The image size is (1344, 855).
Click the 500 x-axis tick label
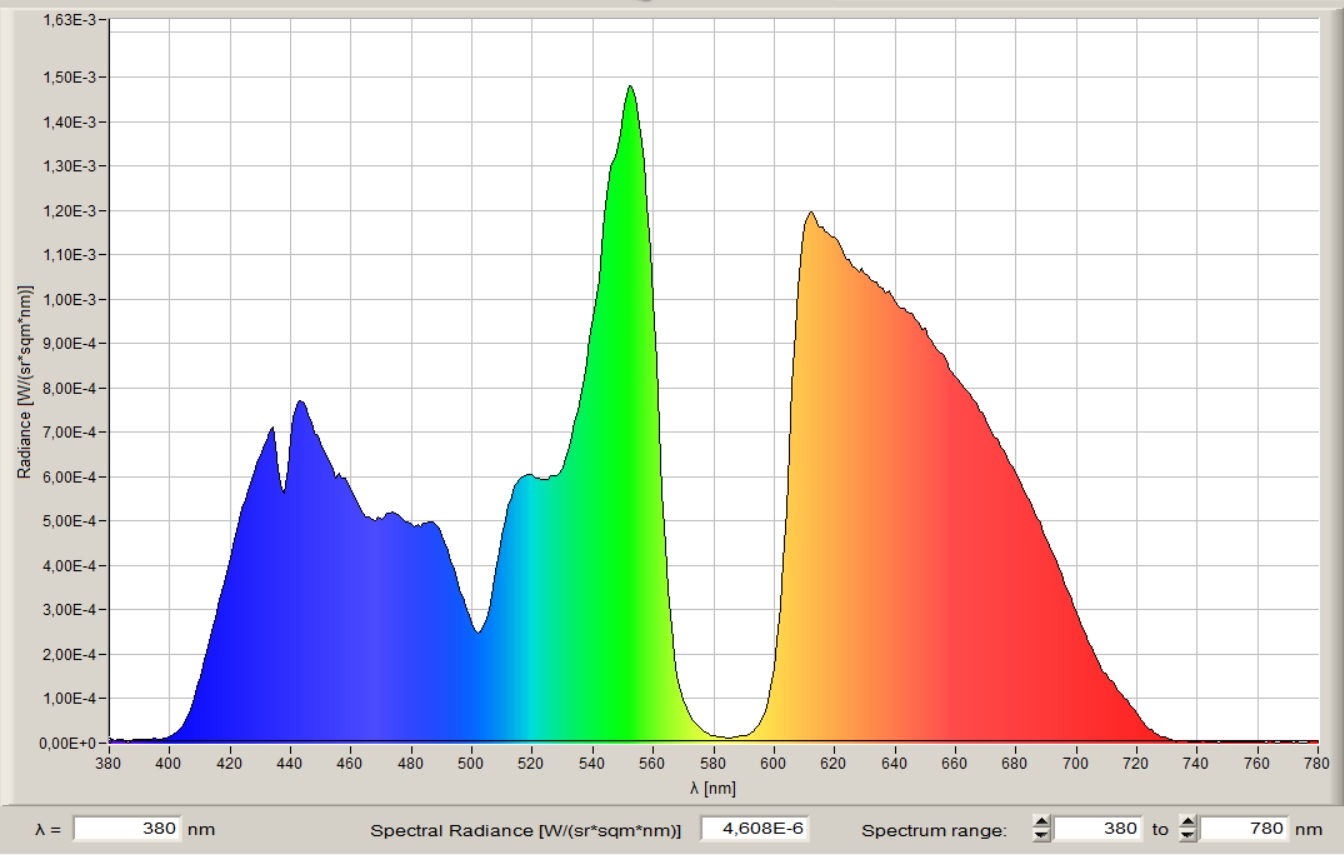(471, 765)
